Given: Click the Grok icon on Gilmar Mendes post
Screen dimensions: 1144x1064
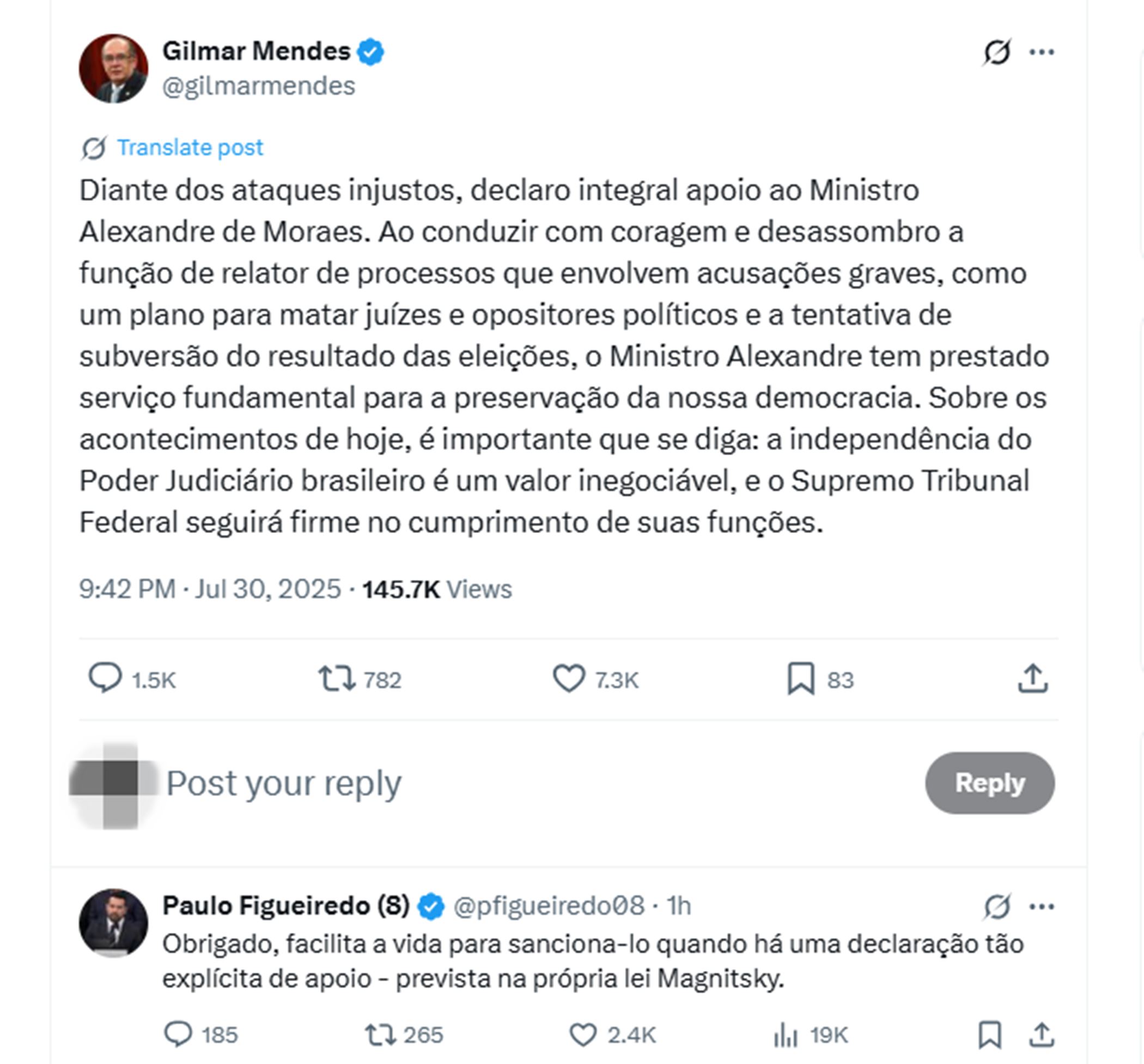Looking at the screenshot, I should click(x=996, y=52).
